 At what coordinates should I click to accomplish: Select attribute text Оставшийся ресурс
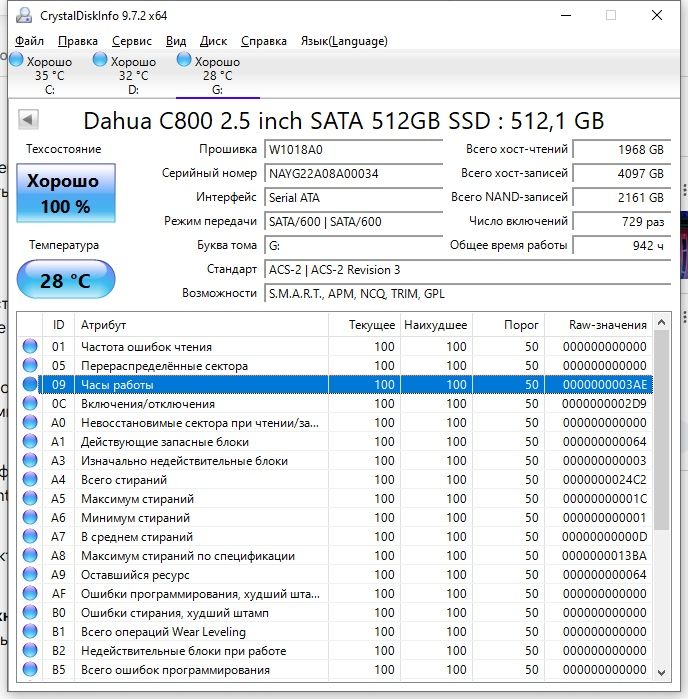point(135,575)
